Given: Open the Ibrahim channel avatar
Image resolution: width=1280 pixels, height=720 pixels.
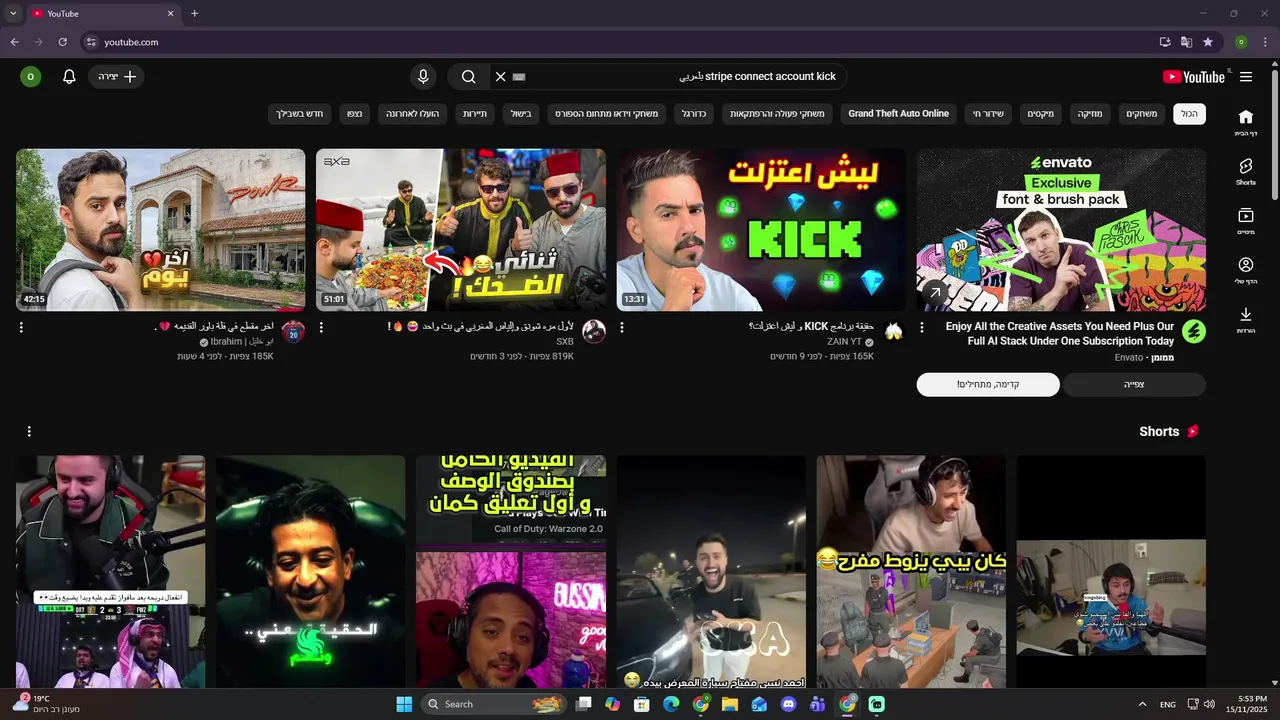Looking at the screenshot, I should [293, 332].
